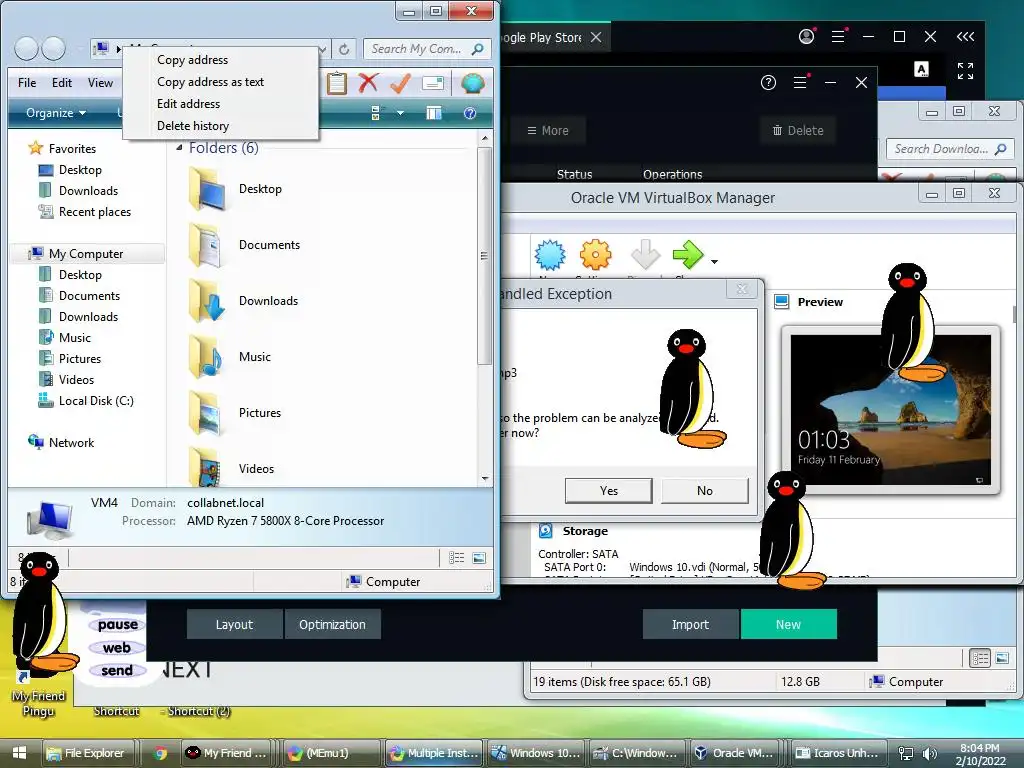Open the Edit menu in Explorer
The image size is (1024, 768).
click(x=62, y=83)
